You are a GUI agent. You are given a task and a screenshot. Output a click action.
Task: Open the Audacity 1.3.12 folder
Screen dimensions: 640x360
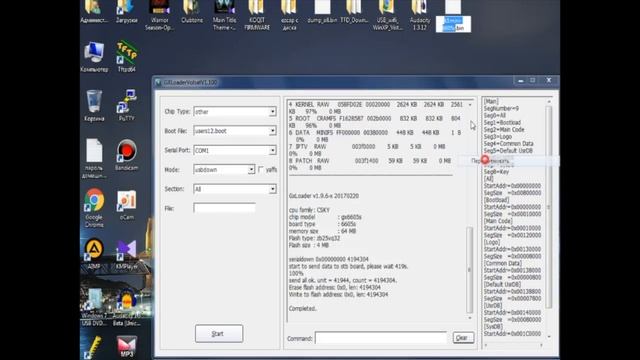[420, 15]
